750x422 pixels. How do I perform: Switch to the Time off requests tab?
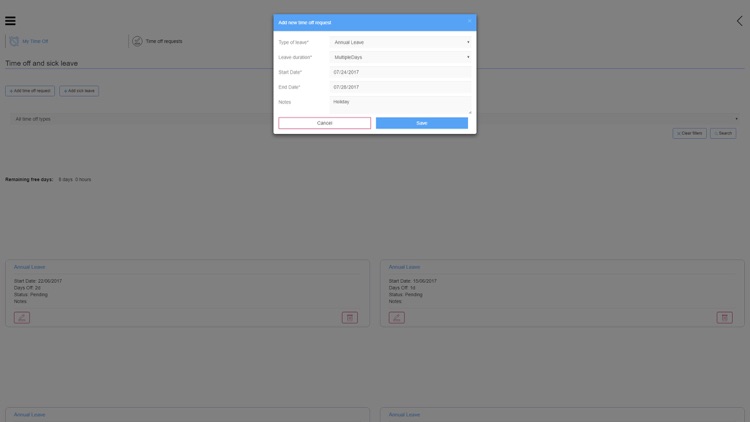(158, 41)
